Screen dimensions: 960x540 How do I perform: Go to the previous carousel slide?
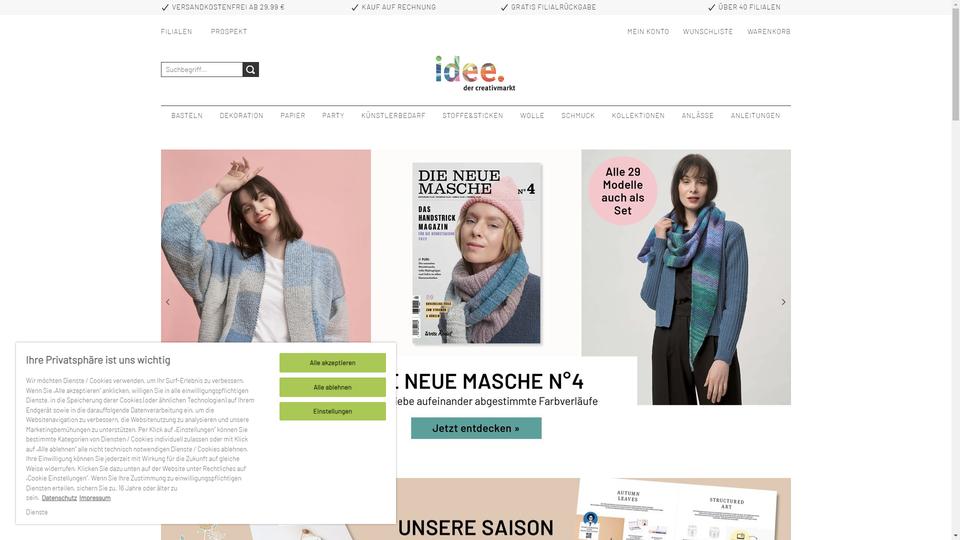[168, 302]
